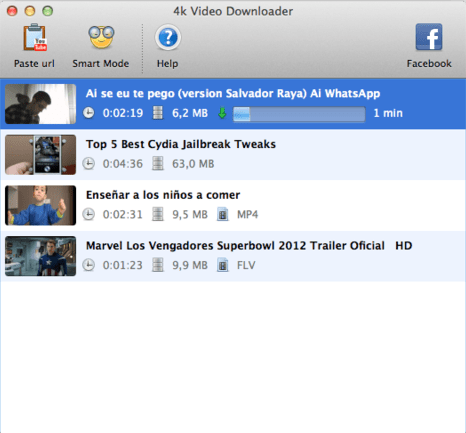The width and height of the screenshot is (466, 433).
Task: Click the size value '9,9 MB'
Action: click(x=190, y=265)
